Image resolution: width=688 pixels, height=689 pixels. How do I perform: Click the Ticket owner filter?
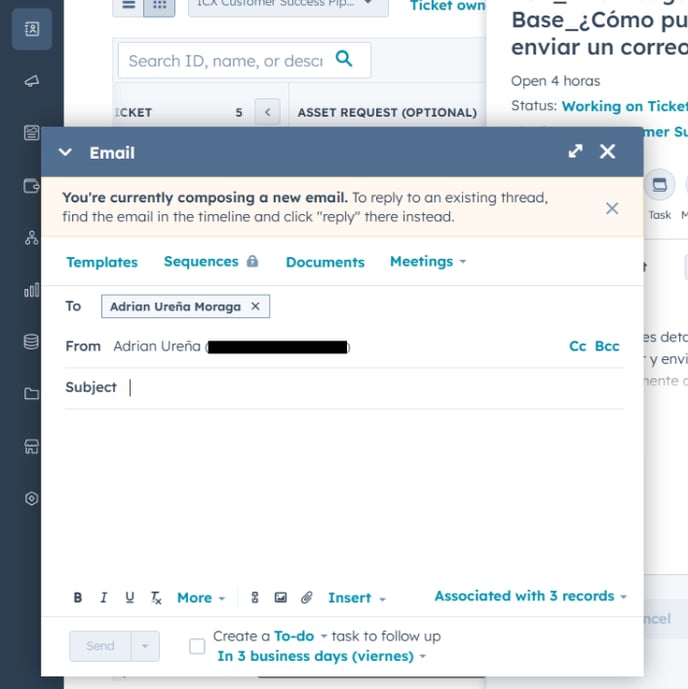(x=447, y=6)
